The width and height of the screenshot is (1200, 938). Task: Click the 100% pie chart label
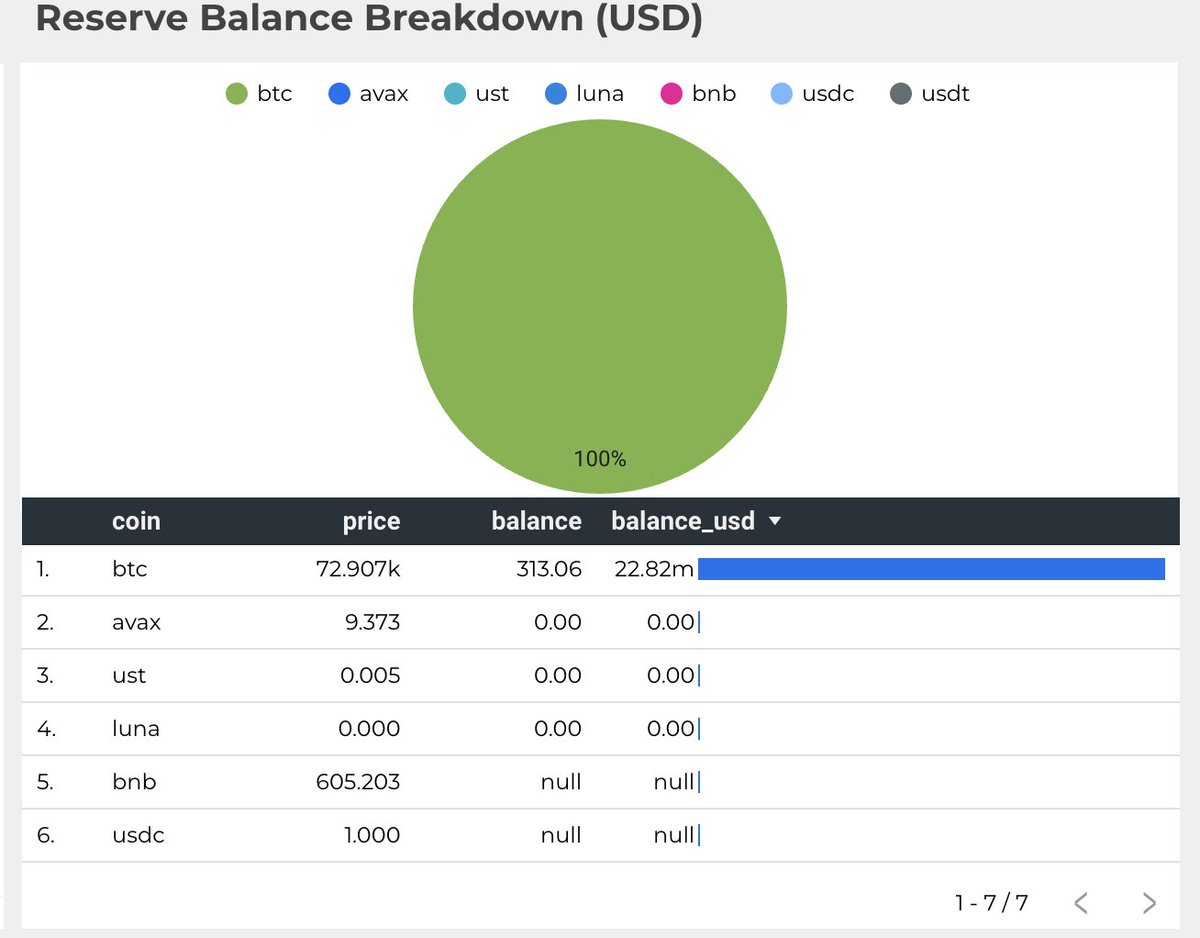coord(600,459)
